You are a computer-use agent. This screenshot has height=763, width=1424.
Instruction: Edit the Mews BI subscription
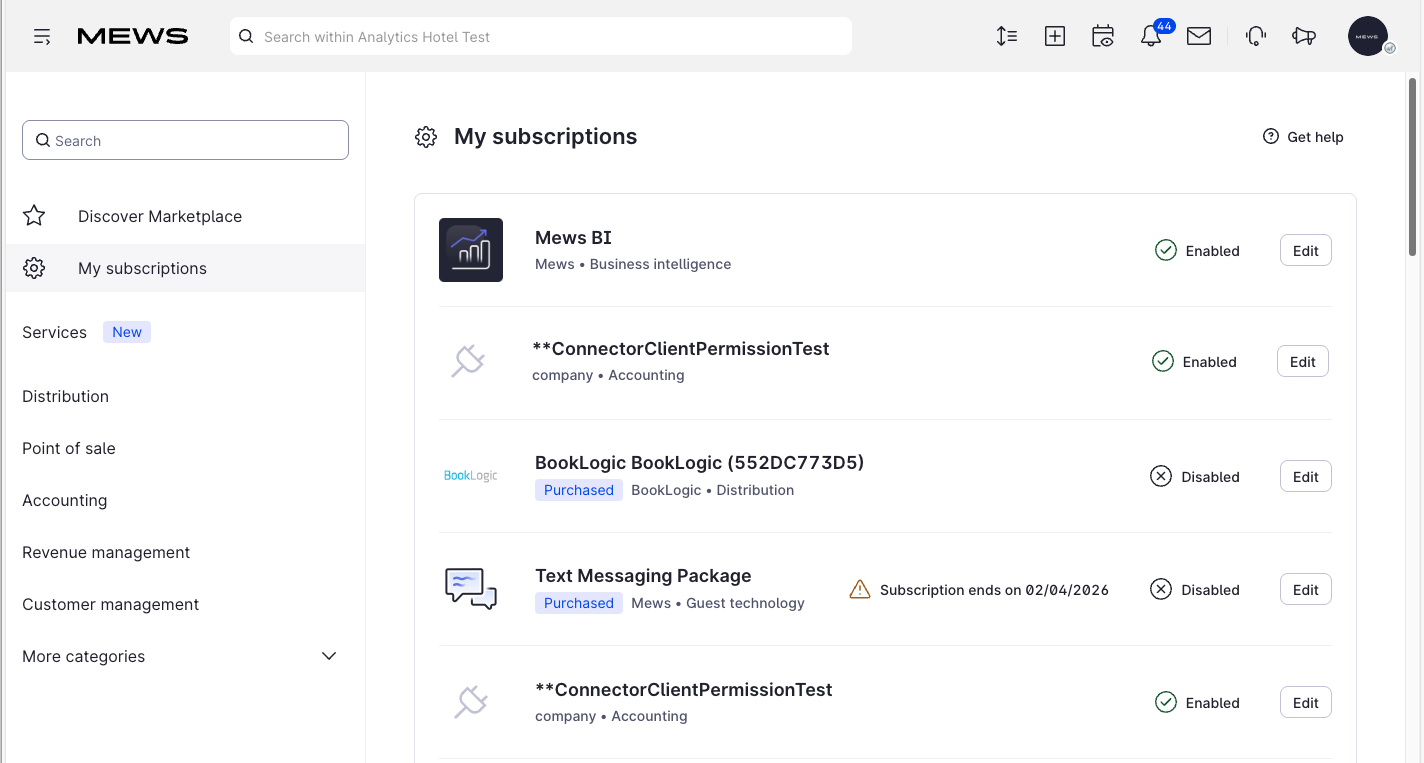tap(1306, 250)
